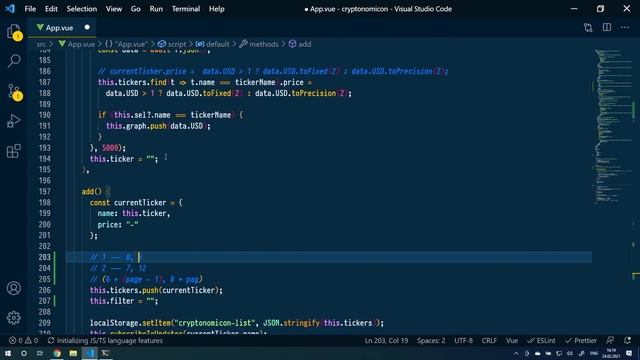Open the Manage gear icon
Screen dimensions: 640x360
[x=13, y=318]
